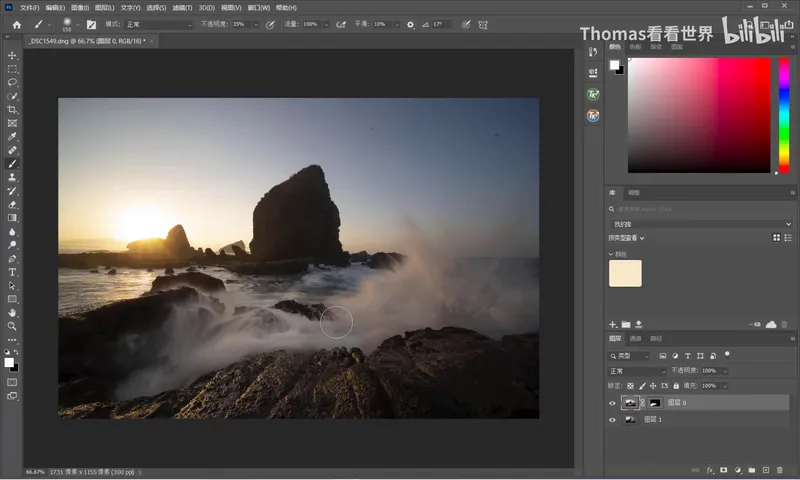Select the Horizontal Type tool

click(x=12, y=272)
